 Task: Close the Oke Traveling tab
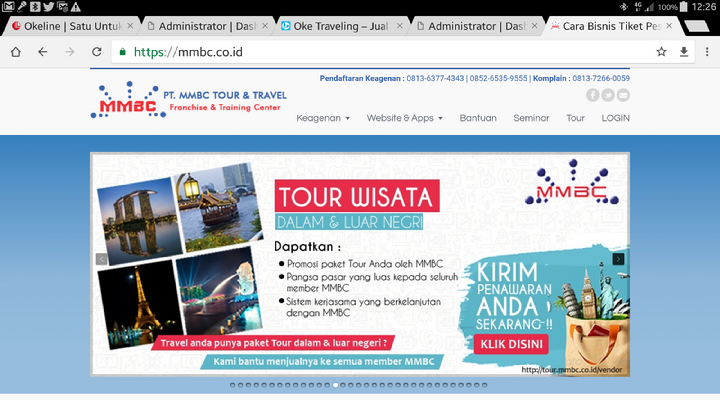pos(399,26)
